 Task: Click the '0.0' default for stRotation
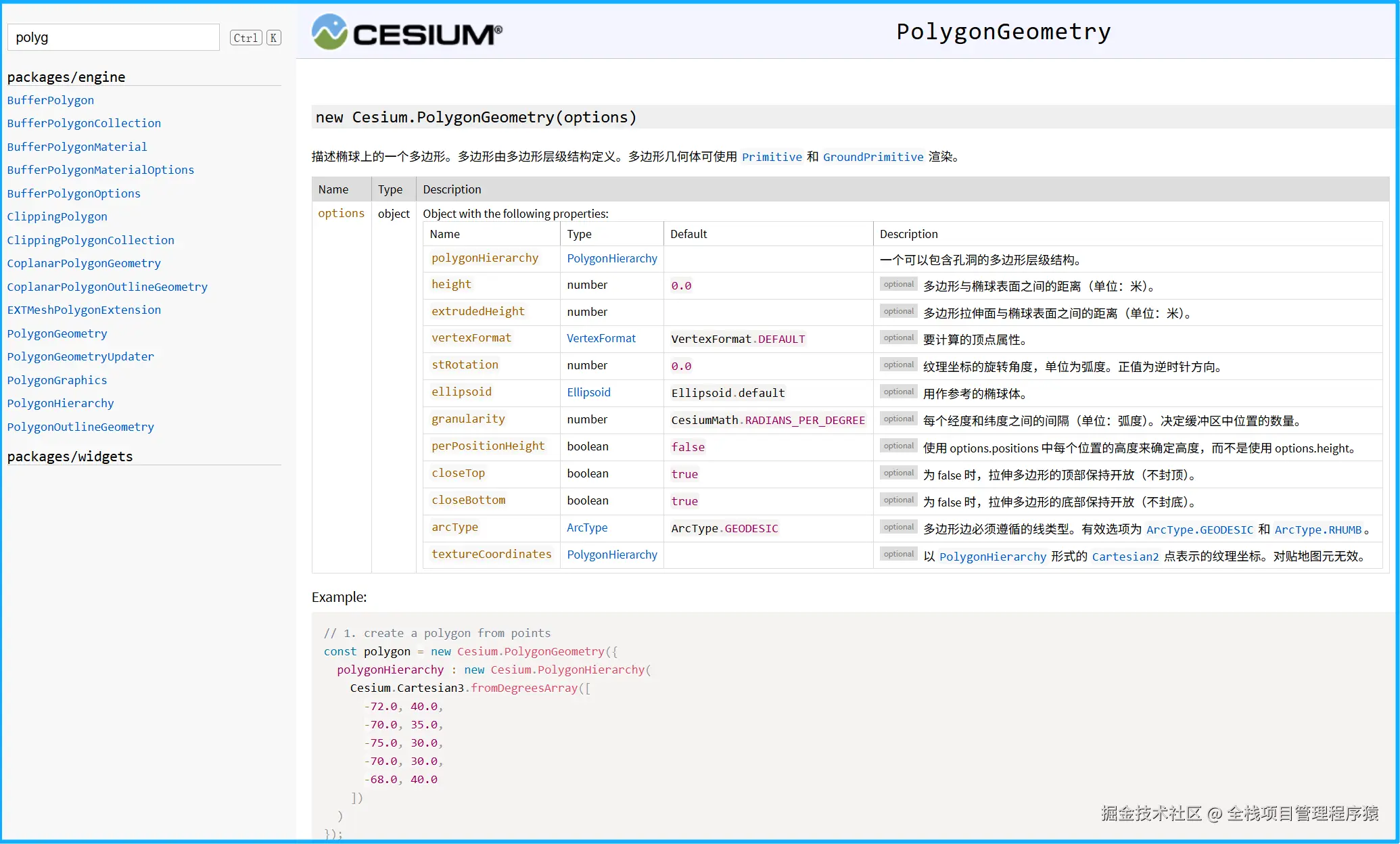click(681, 366)
